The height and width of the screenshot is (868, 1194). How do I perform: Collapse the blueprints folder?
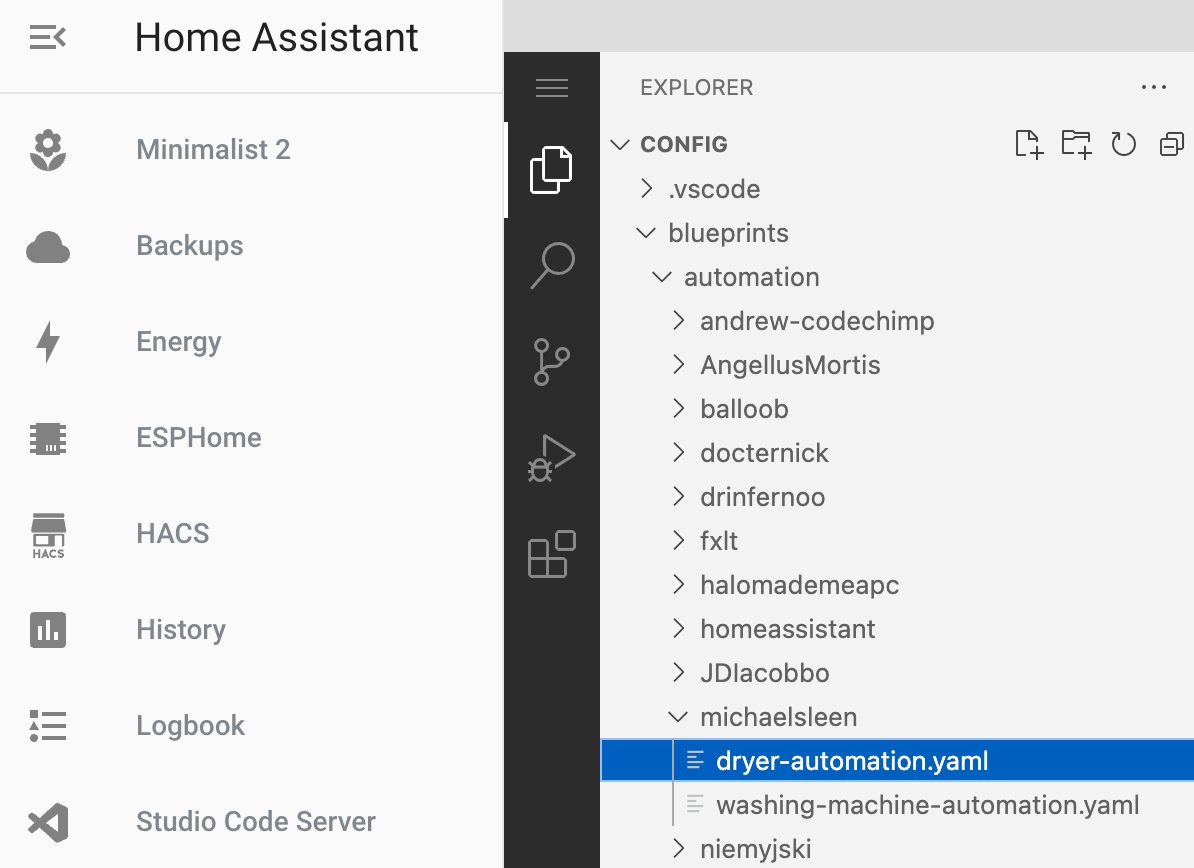pos(646,233)
